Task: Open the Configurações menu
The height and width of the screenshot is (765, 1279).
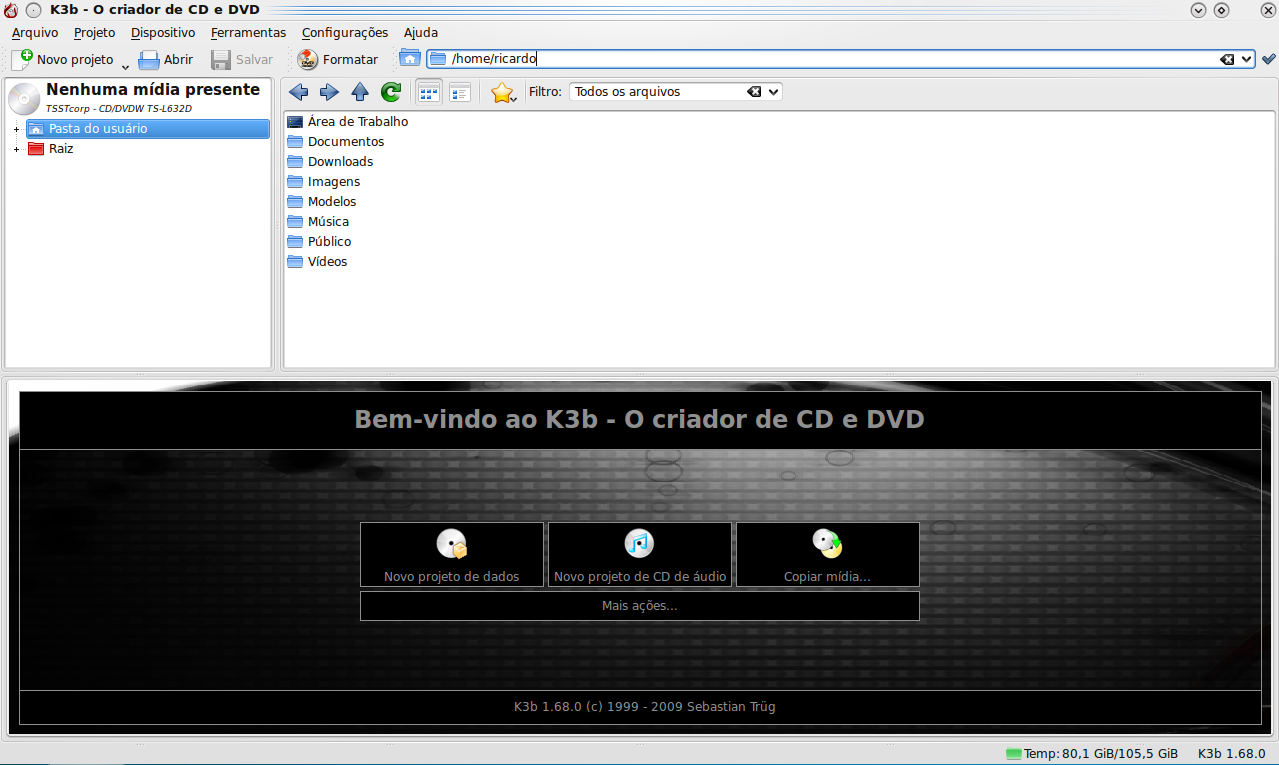Action: pos(345,33)
